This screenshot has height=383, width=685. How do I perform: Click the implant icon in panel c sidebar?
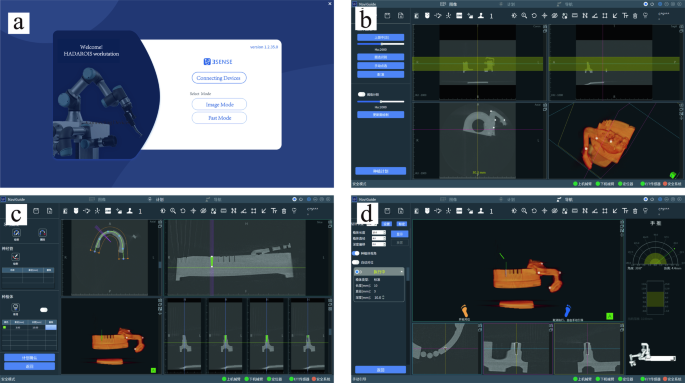pos(15,307)
